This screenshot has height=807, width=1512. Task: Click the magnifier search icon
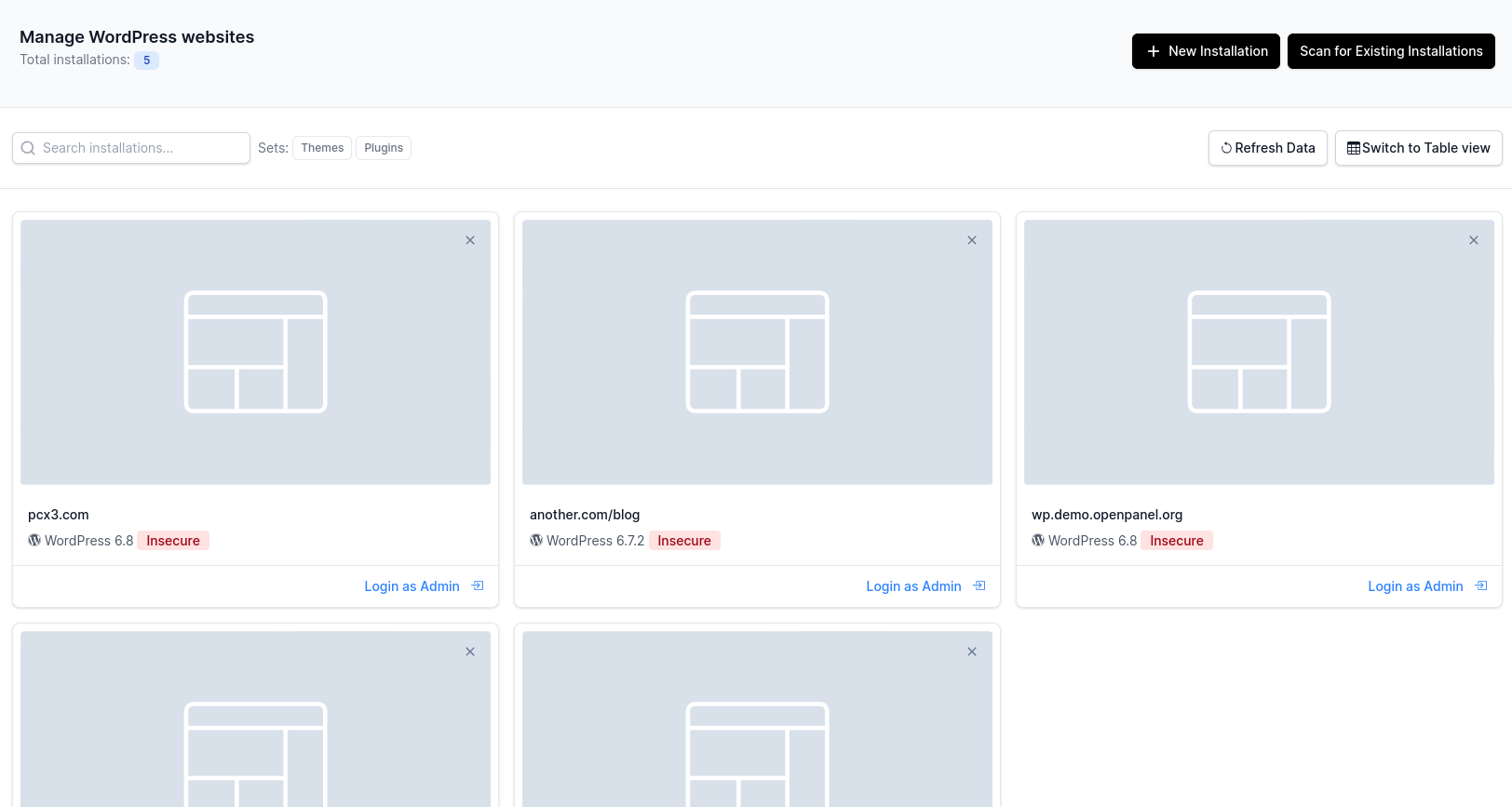(x=28, y=148)
